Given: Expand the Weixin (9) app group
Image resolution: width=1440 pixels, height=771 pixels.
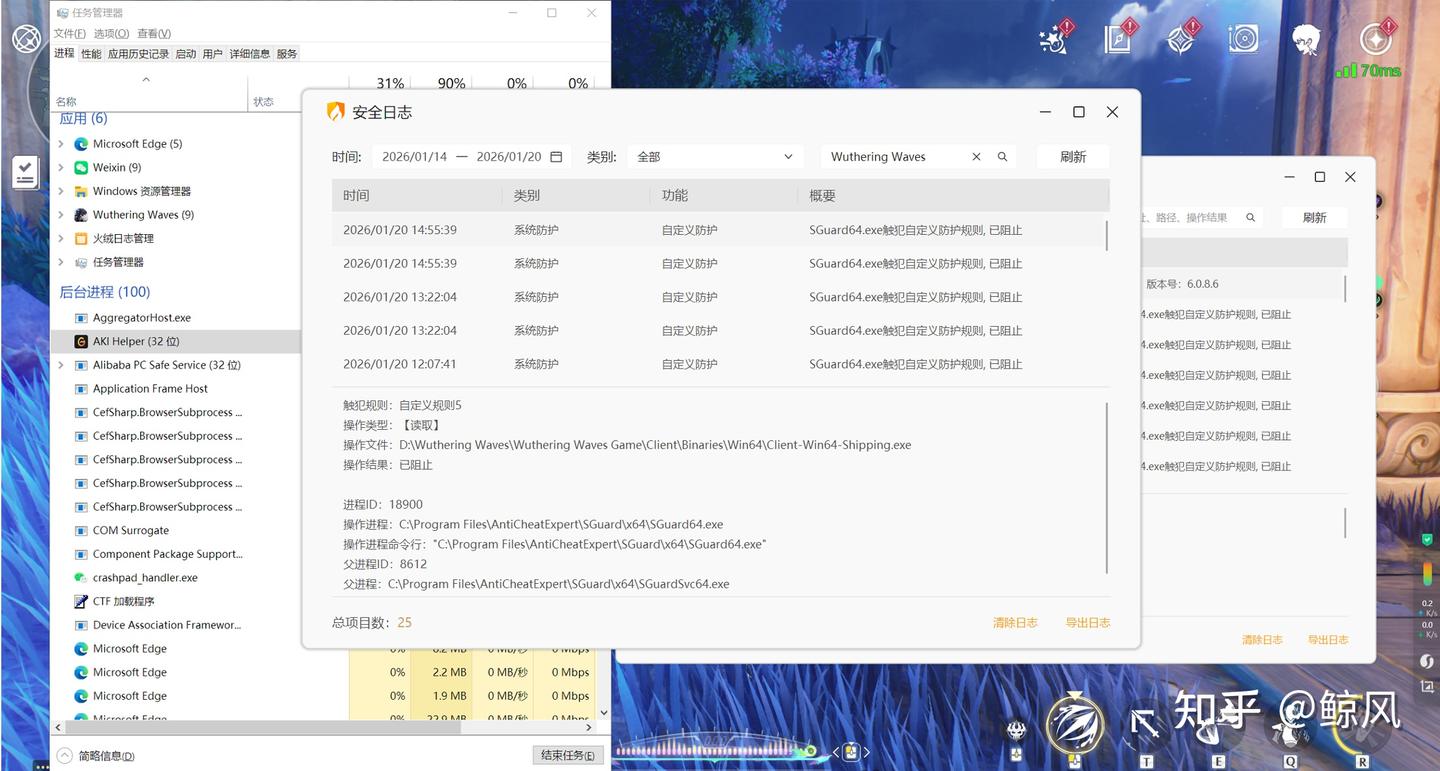Looking at the screenshot, I should point(61,168).
